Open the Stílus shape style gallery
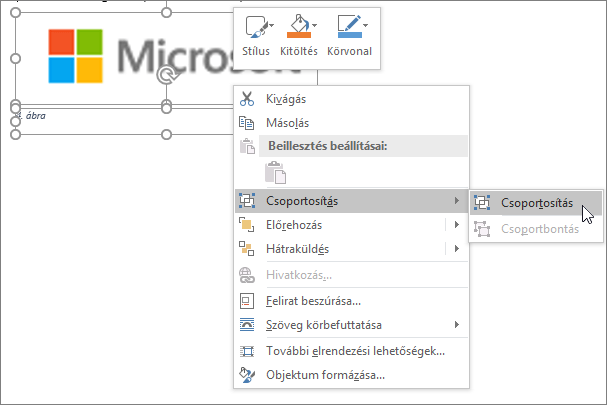 [255, 36]
